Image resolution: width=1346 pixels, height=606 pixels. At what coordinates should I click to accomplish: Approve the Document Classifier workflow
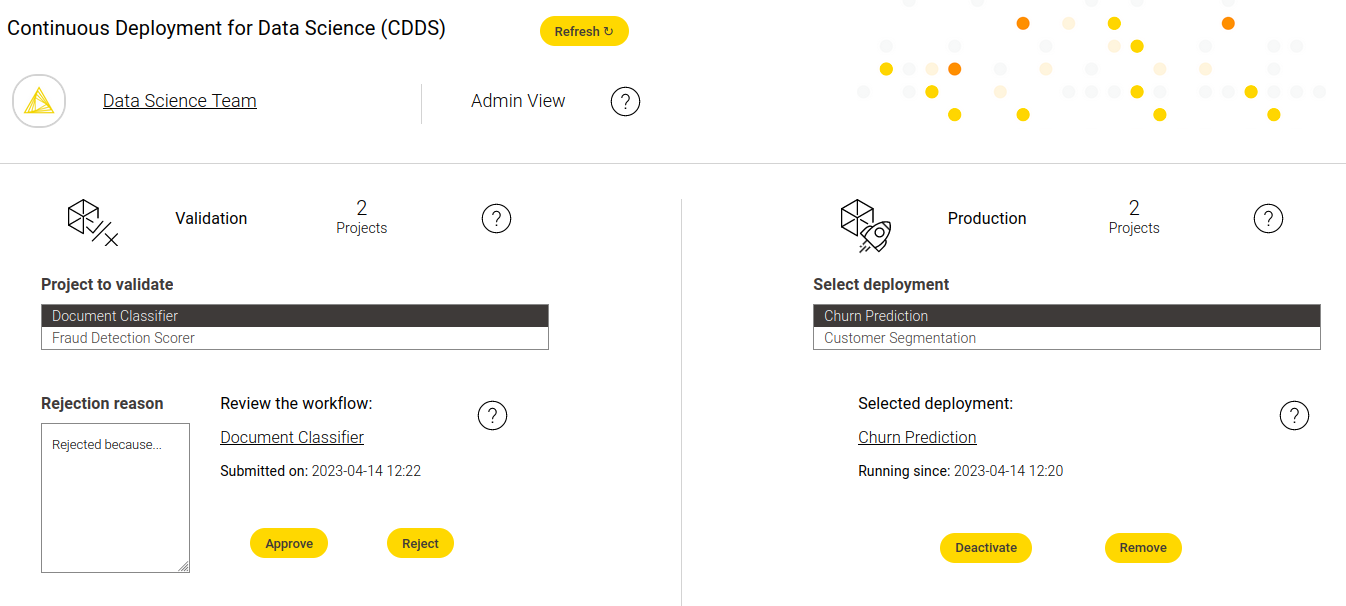tap(289, 544)
